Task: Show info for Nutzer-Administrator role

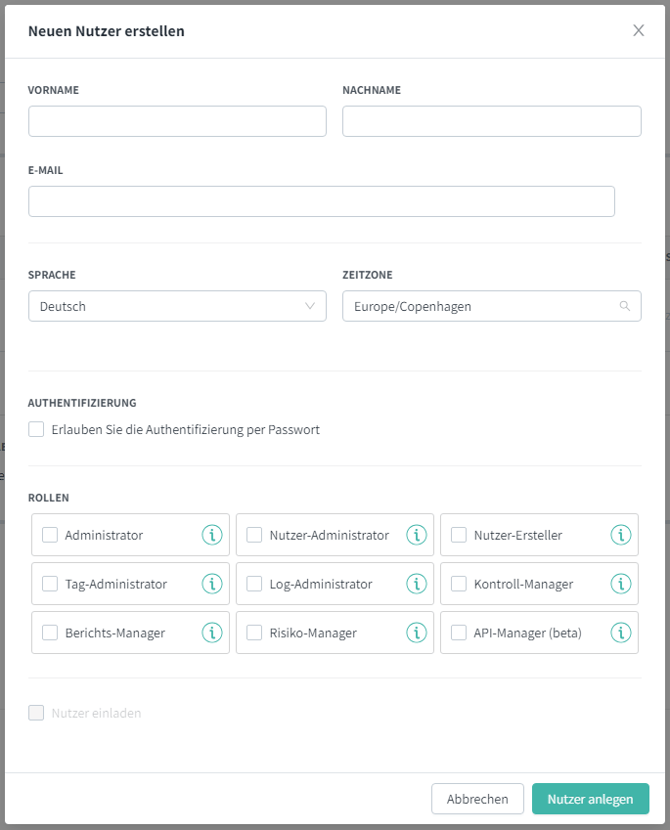Action: 417,535
